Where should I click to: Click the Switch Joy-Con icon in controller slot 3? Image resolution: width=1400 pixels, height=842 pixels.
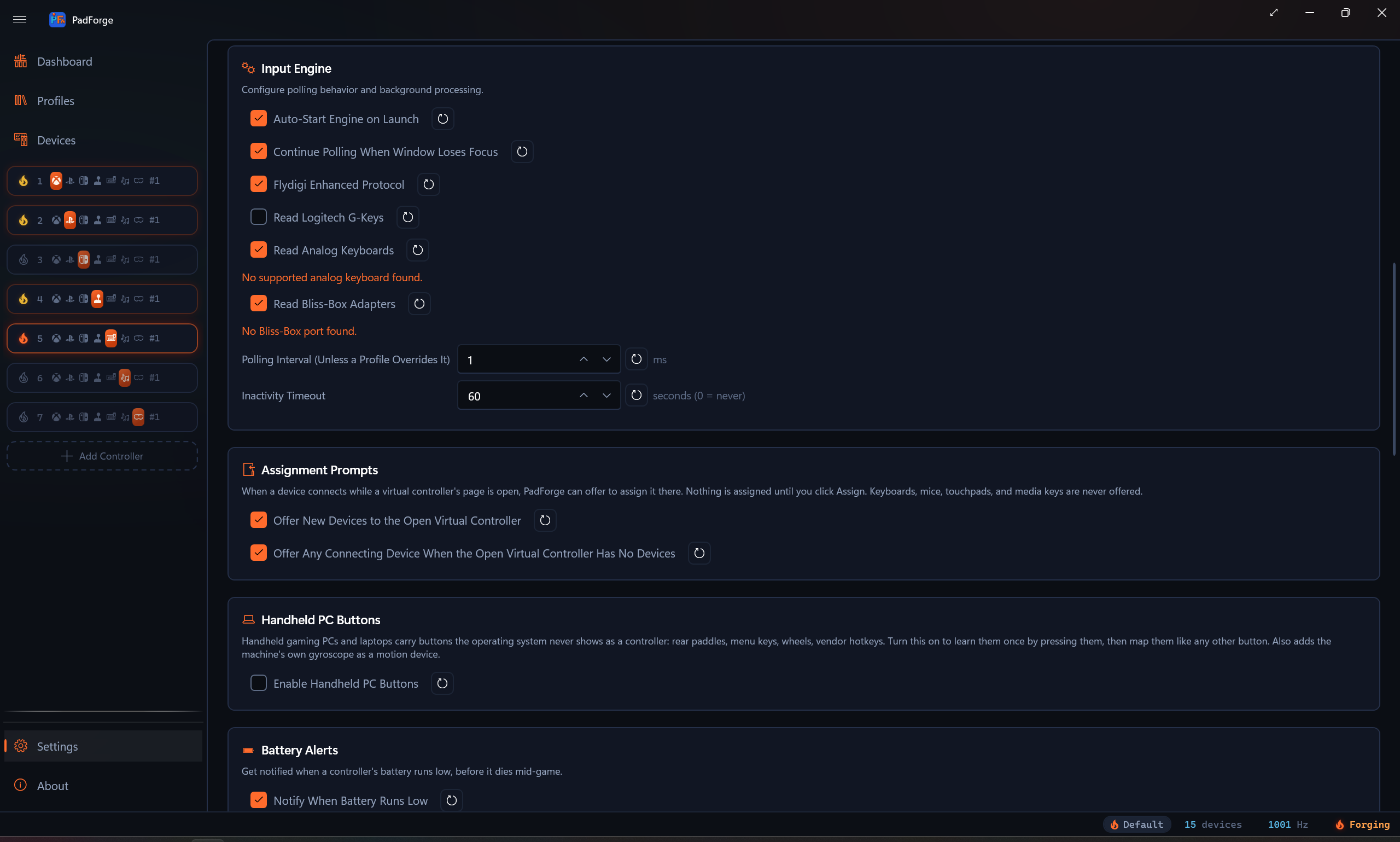83,259
